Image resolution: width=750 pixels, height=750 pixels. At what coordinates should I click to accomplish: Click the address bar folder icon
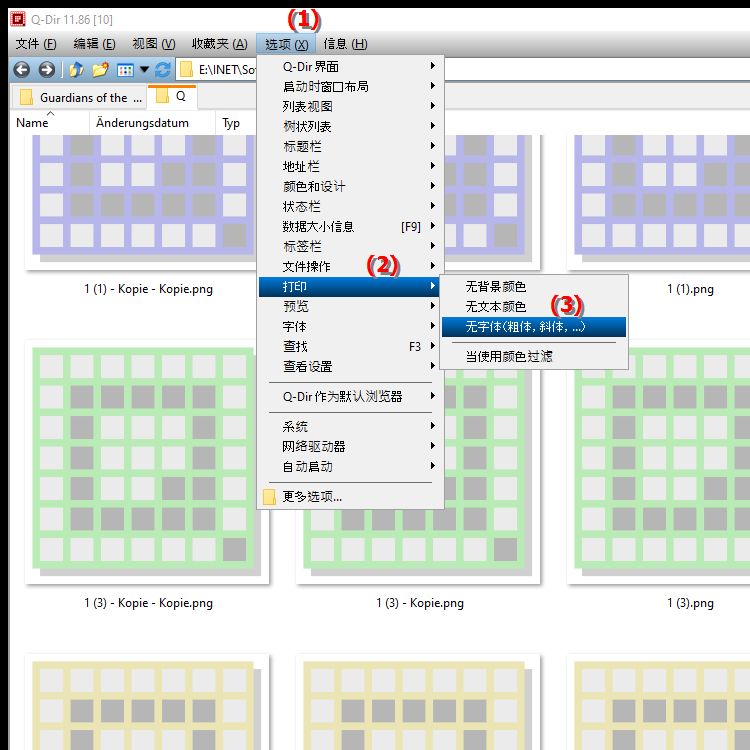tap(186, 70)
